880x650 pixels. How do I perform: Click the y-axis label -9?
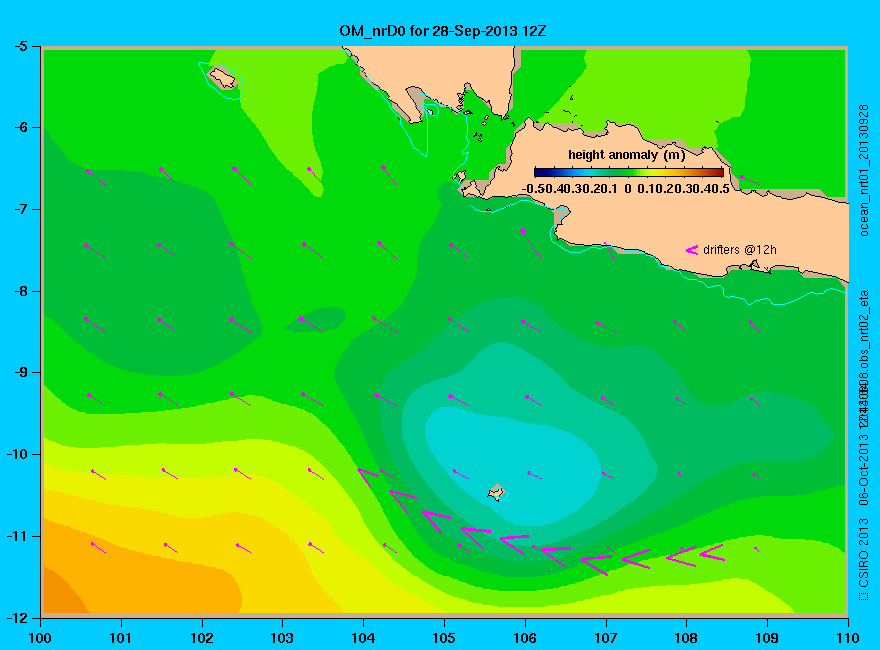click(20, 372)
